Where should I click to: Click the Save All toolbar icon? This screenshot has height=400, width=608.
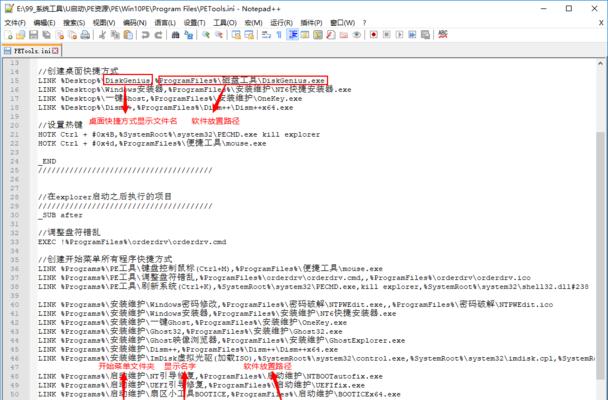tap(47, 35)
